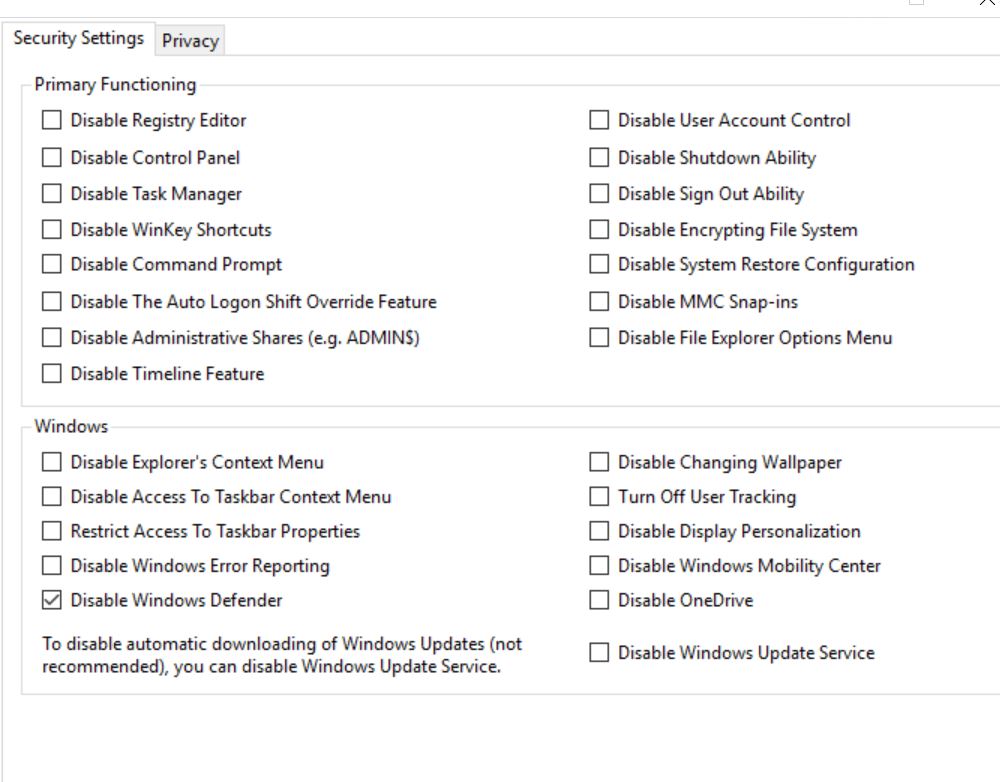Check Disable Control Panel option
Screen dimensions: 1000x782
(x=51, y=158)
